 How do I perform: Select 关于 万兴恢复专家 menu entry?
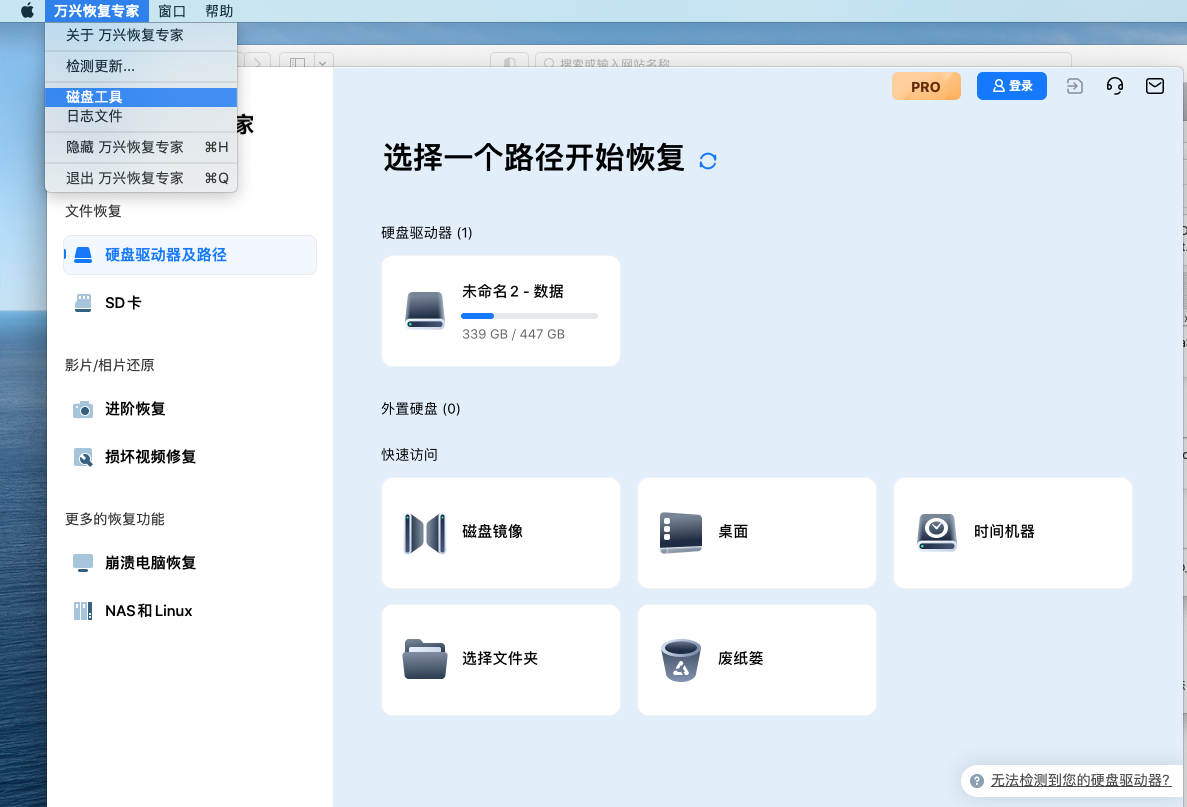tap(141, 35)
